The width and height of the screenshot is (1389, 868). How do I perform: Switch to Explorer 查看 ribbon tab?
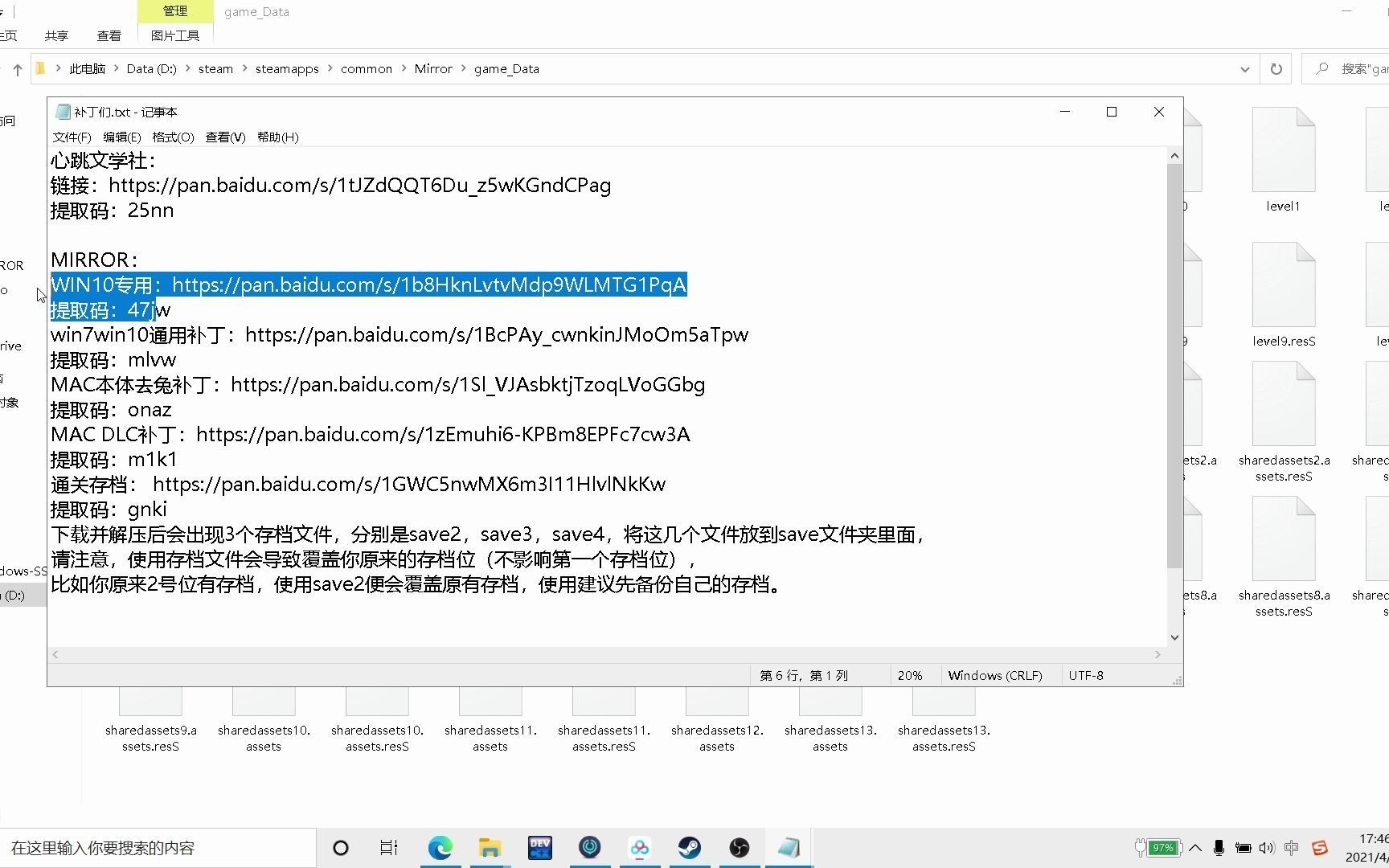(109, 35)
